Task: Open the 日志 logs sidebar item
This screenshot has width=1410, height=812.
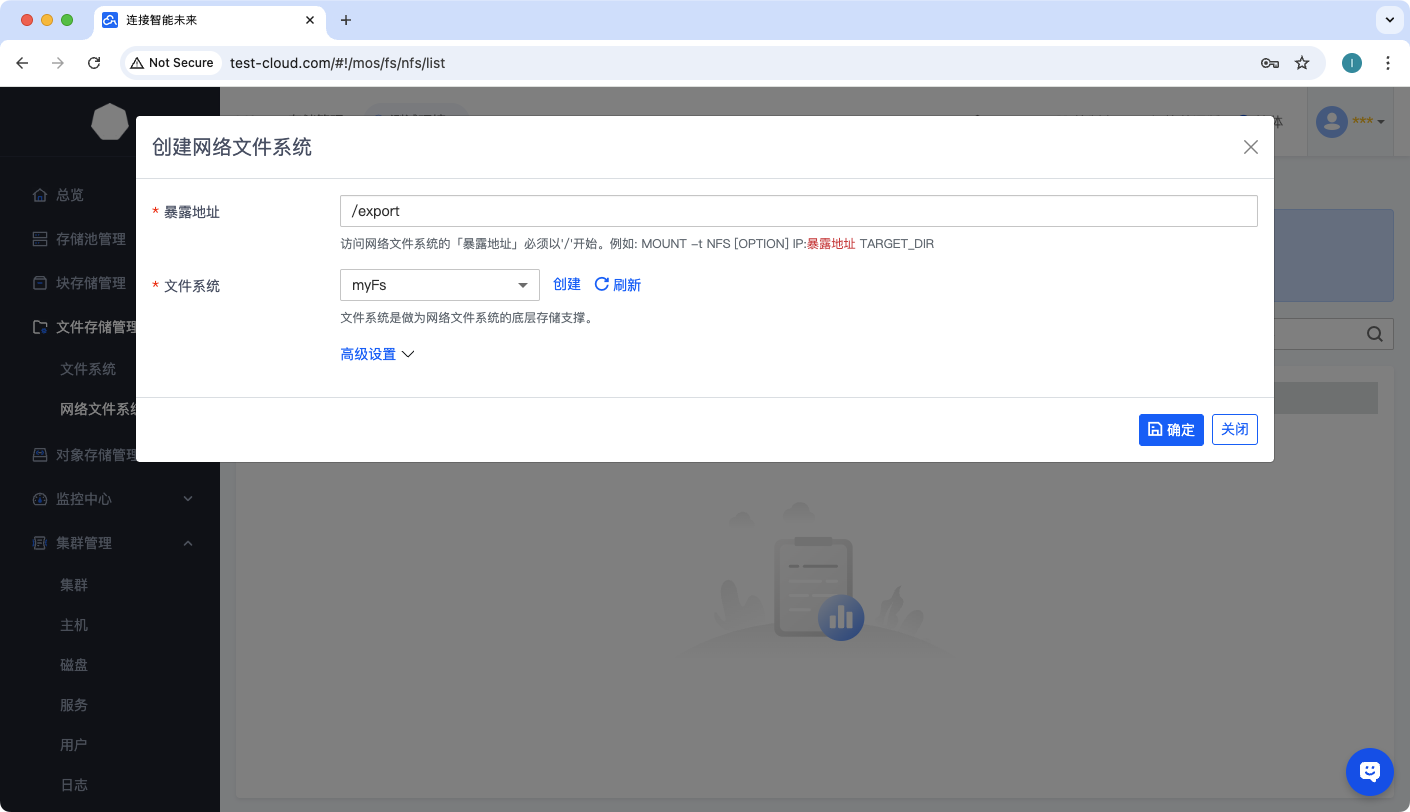Action: pos(74,785)
